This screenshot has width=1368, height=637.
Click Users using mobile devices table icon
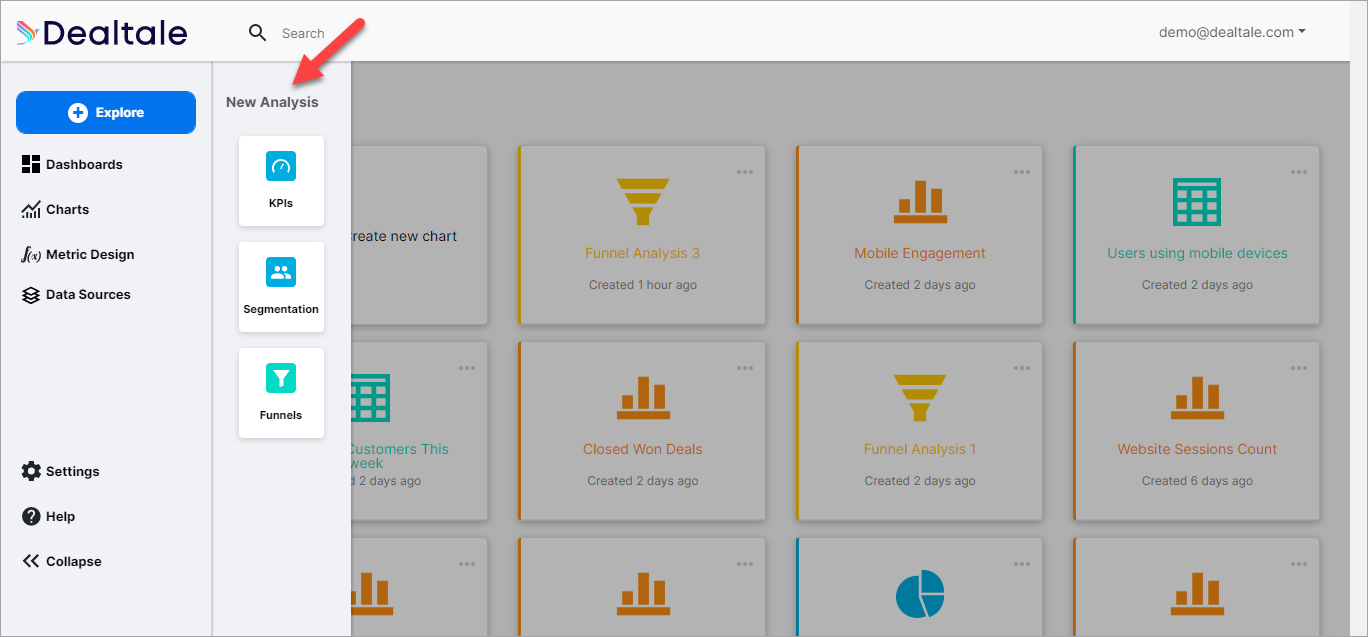pos(1197,202)
